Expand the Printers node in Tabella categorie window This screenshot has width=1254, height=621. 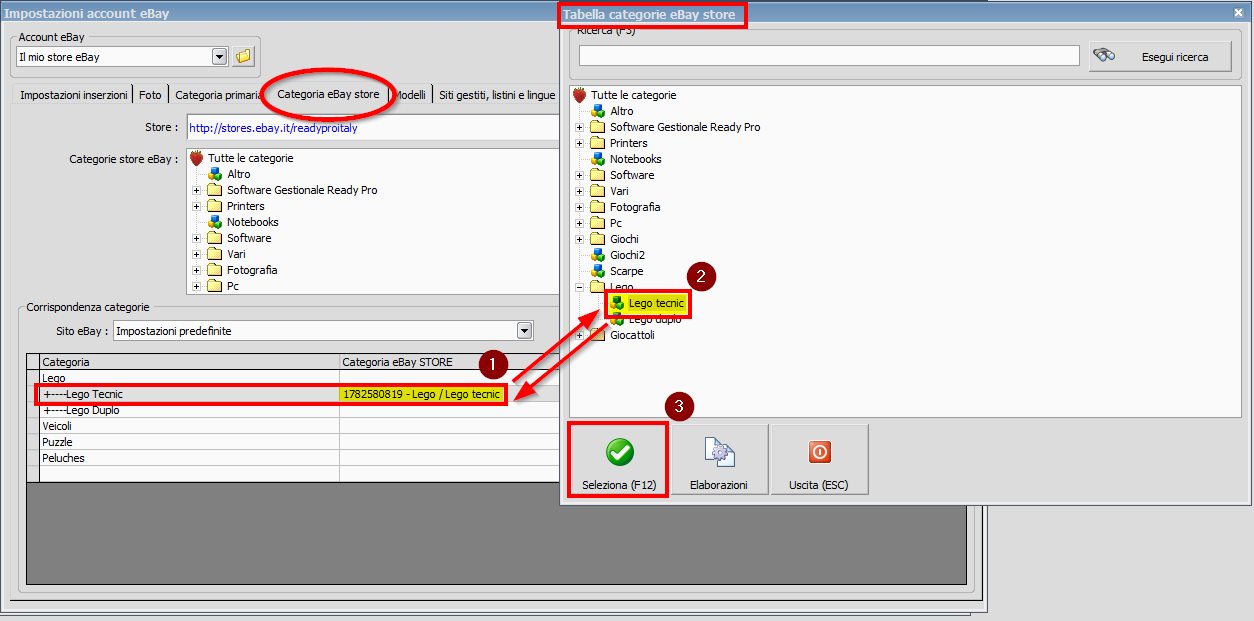pyautogui.click(x=580, y=143)
